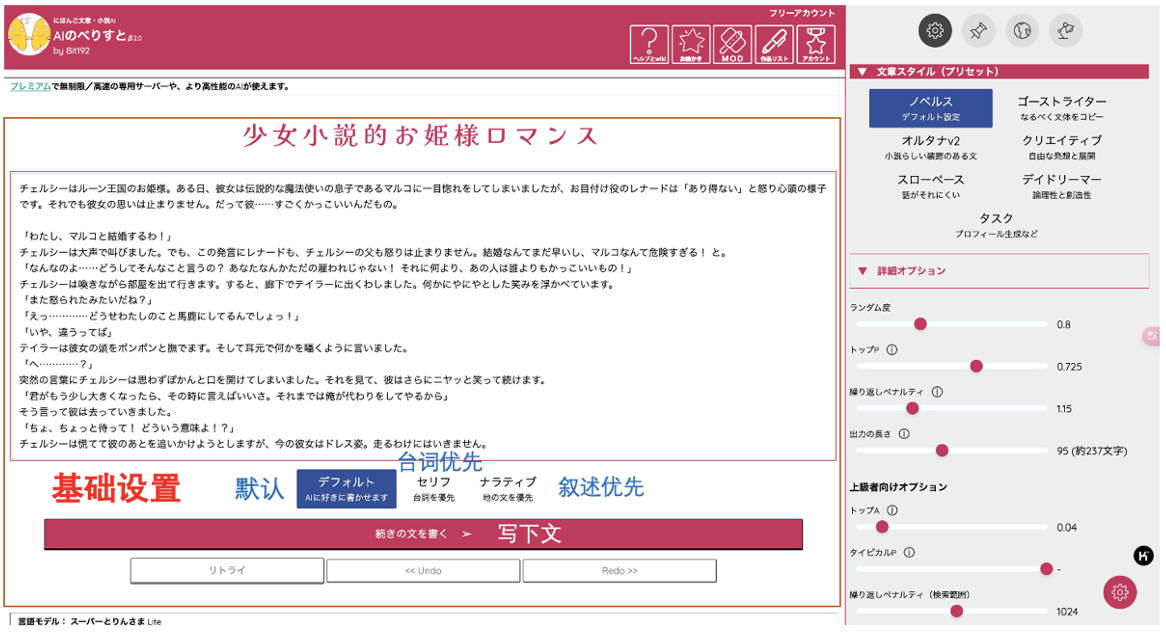Viewport: 1166px width, 634px height.
Task: Select the ナラティブ narration-priority mode
Action: coord(507,489)
